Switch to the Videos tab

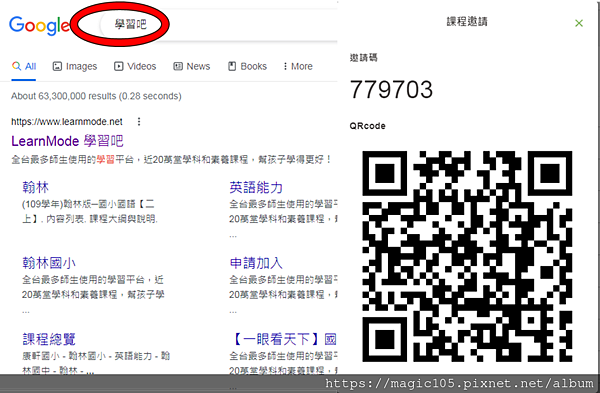click(135, 67)
